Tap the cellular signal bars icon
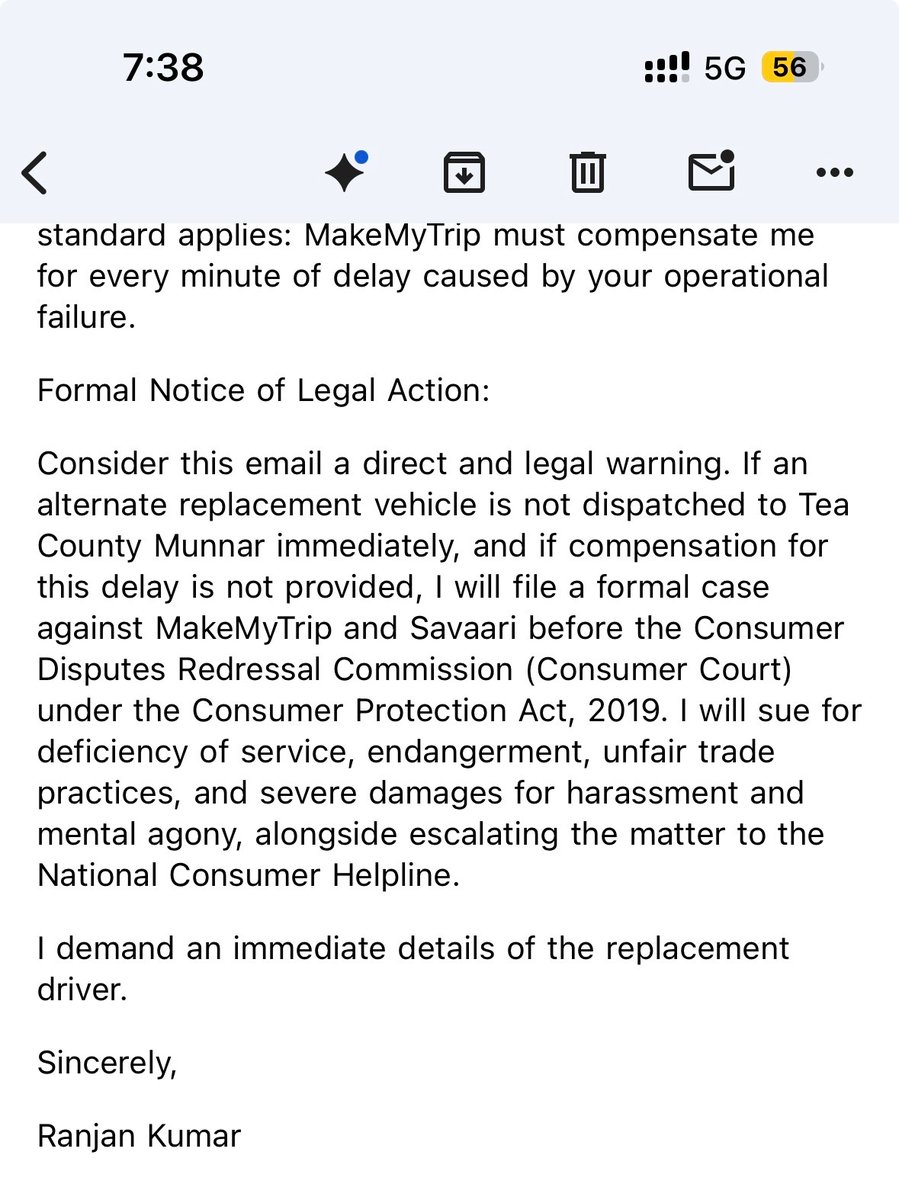The height and width of the screenshot is (1200, 899). pos(667,68)
